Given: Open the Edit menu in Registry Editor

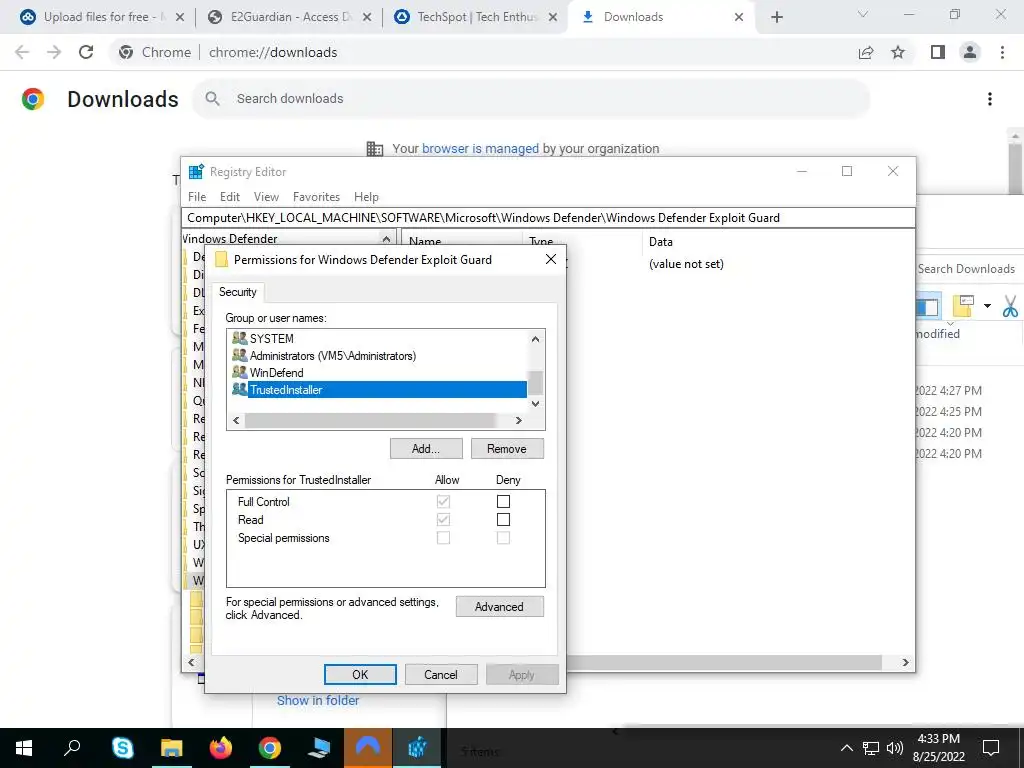Looking at the screenshot, I should [x=229, y=197].
